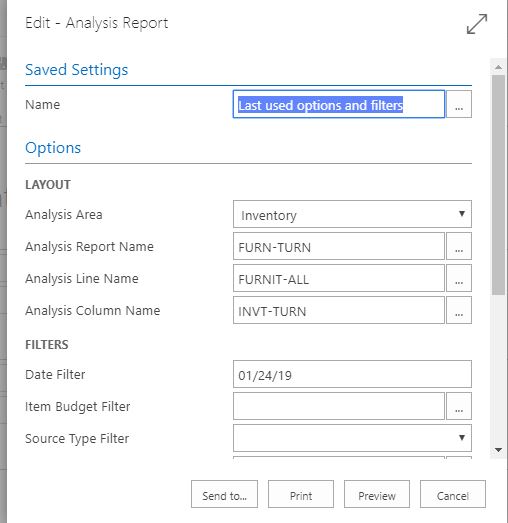Collapse the Saved Settings section header
The height and width of the screenshot is (523, 508).
[x=76, y=70]
